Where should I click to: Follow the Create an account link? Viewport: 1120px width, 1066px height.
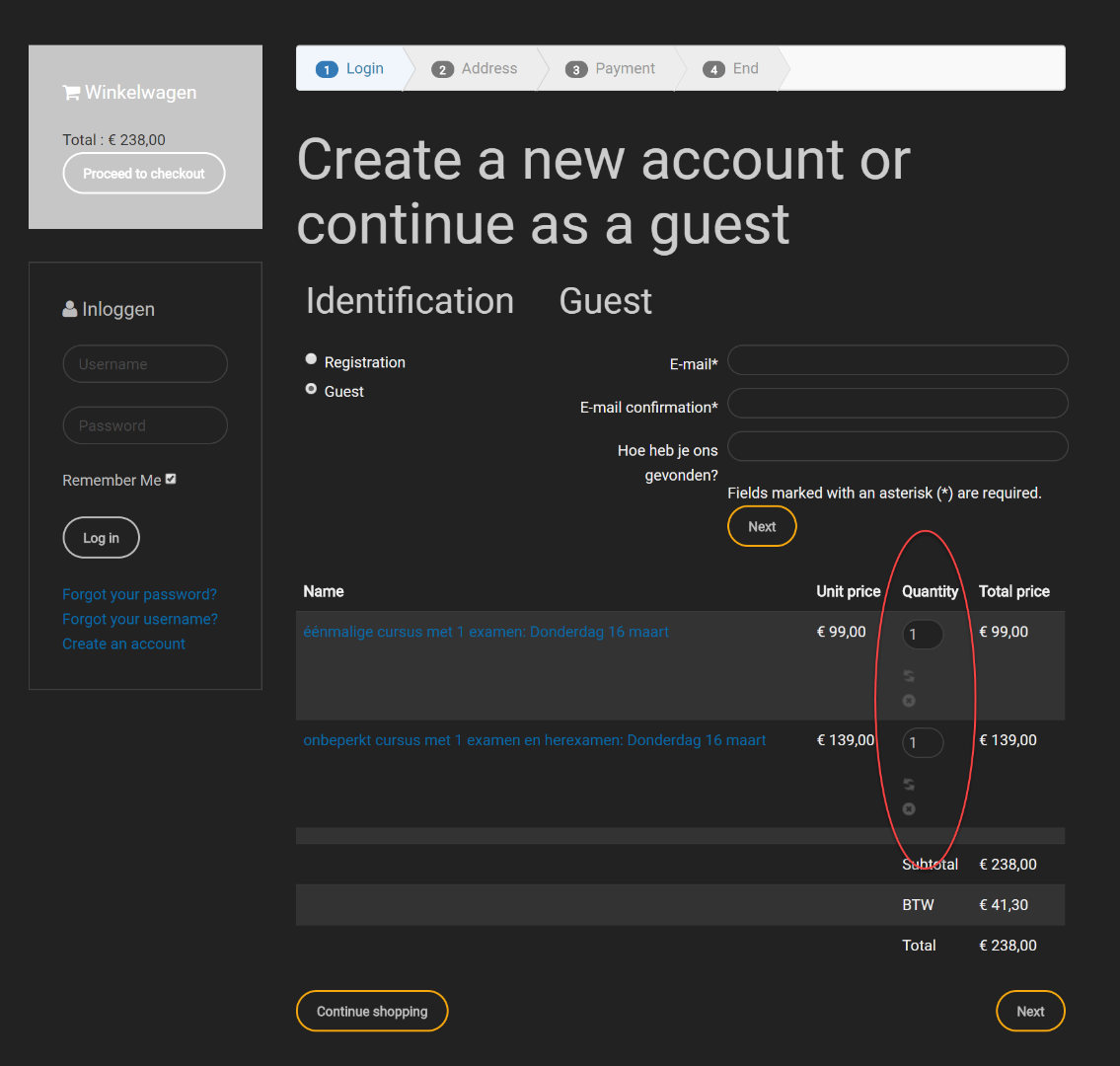pyautogui.click(x=123, y=644)
